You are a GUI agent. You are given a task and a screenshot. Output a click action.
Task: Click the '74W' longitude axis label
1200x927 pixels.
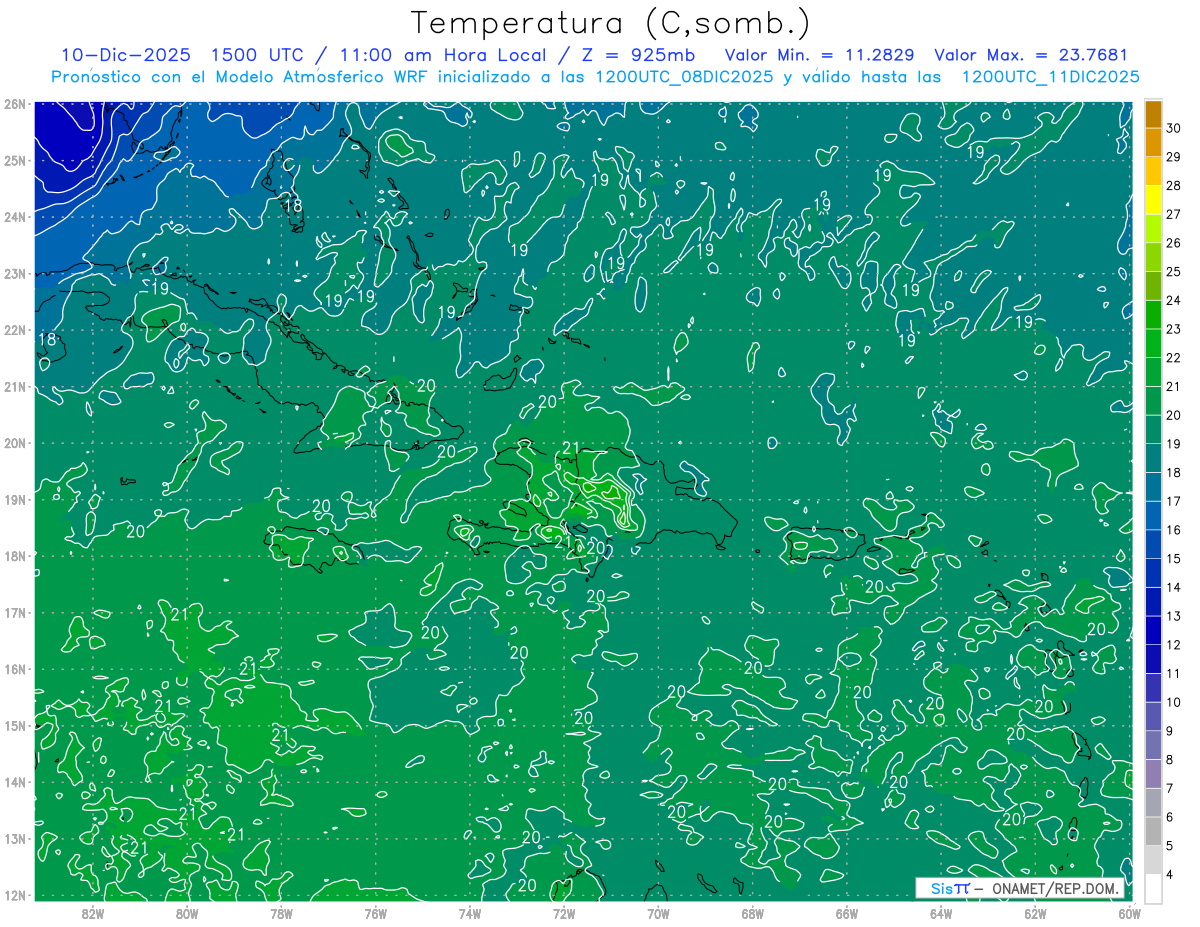coord(469,914)
